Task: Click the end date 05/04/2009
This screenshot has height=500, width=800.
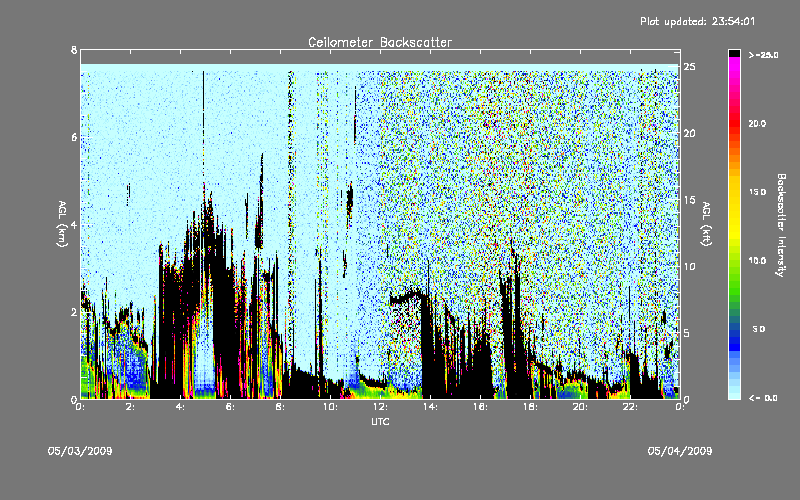Action: [680, 451]
